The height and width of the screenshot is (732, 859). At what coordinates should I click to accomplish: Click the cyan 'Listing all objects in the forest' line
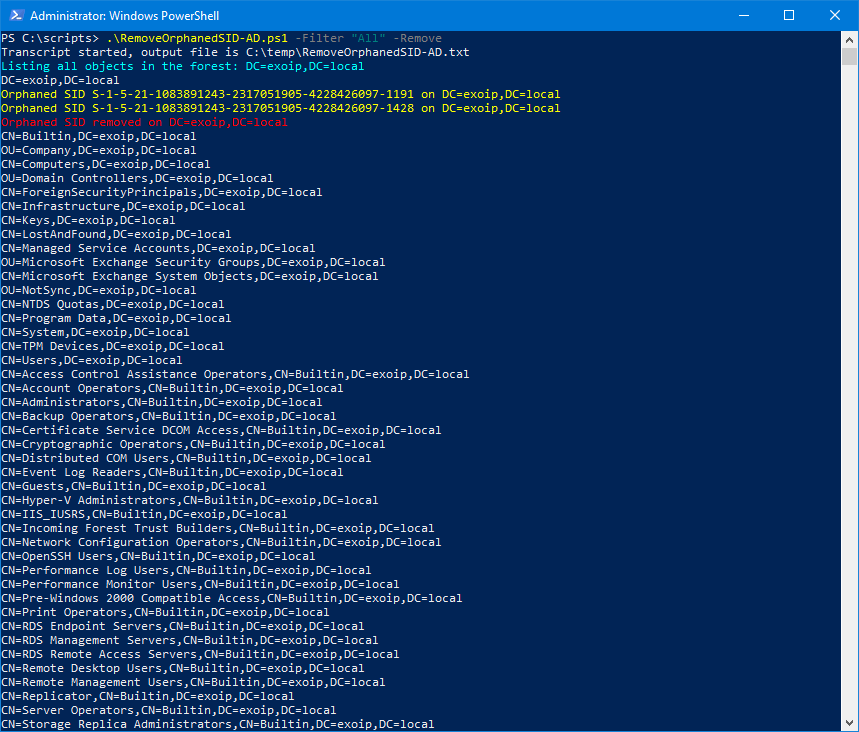[x=182, y=66]
